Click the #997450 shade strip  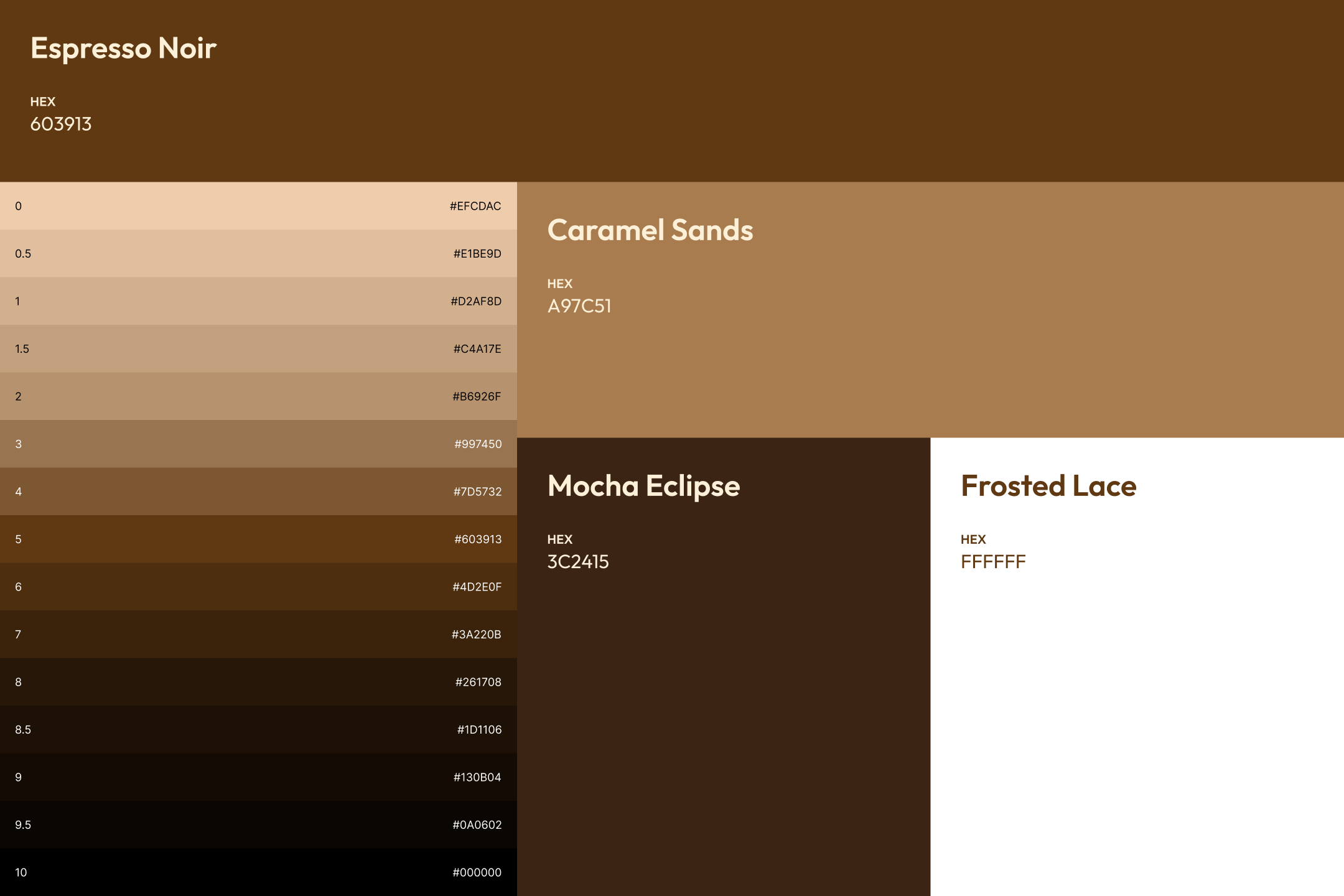(258, 444)
